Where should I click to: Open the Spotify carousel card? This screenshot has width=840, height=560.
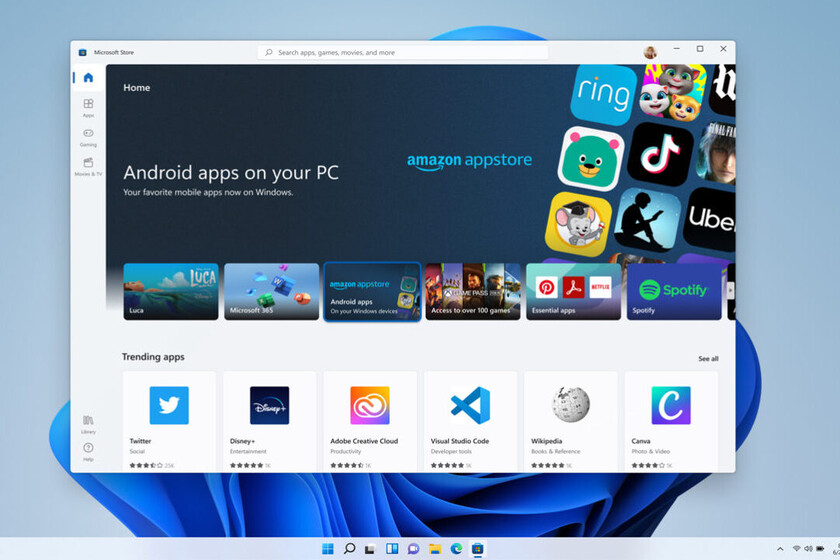click(x=674, y=292)
